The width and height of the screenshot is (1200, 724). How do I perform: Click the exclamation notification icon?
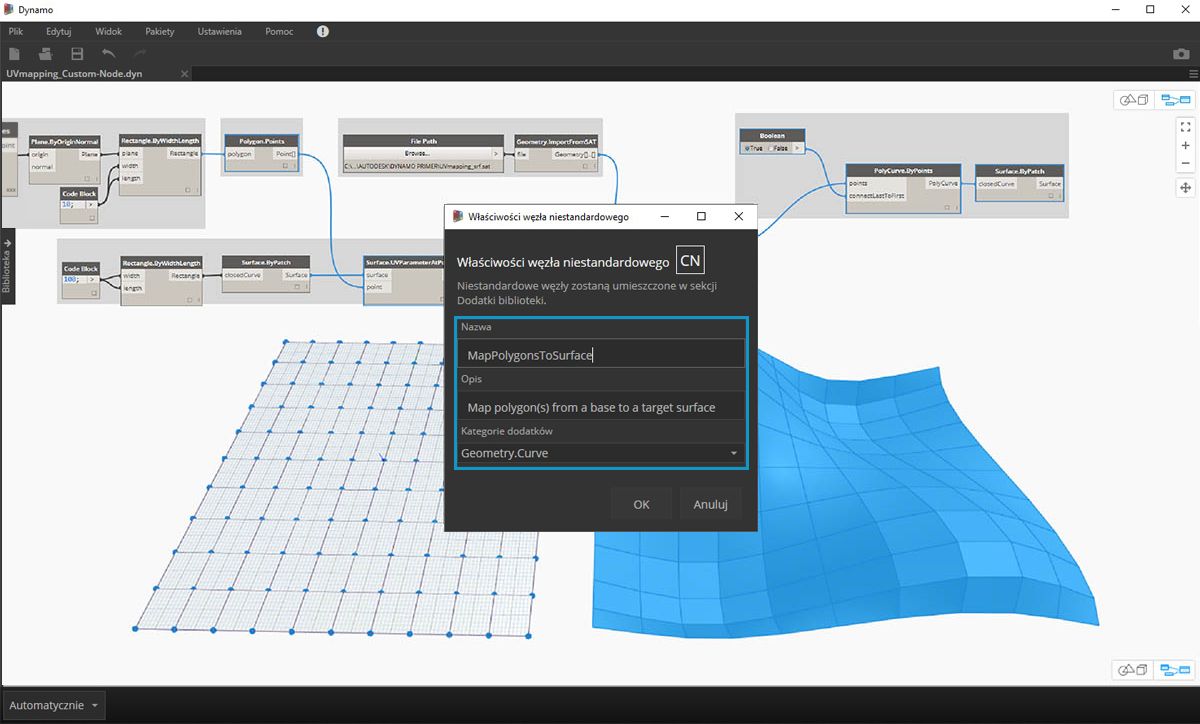(x=322, y=31)
